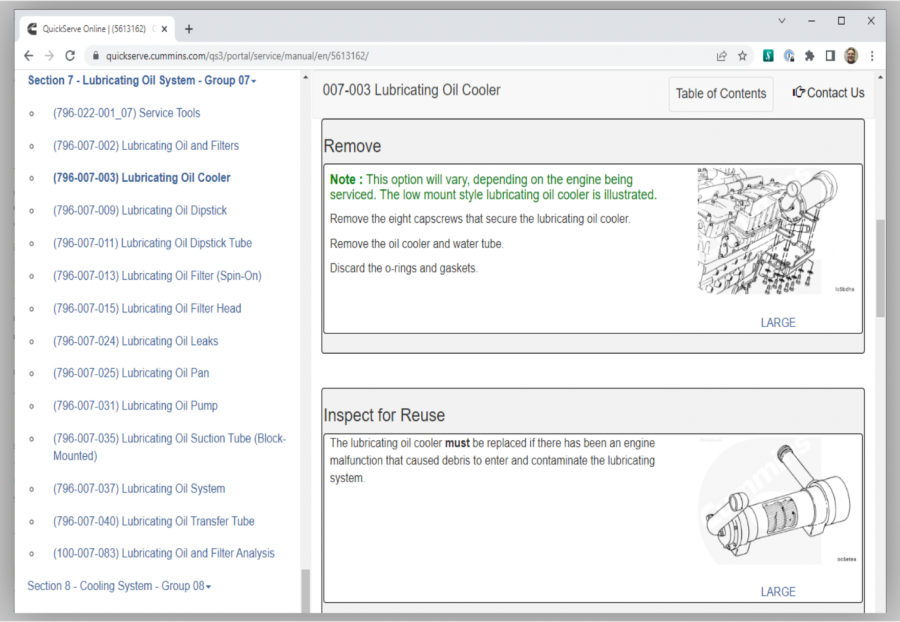Click the 'Remove the oil cooler and water tube' text
This screenshot has width=900, height=622.
pos(417,244)
